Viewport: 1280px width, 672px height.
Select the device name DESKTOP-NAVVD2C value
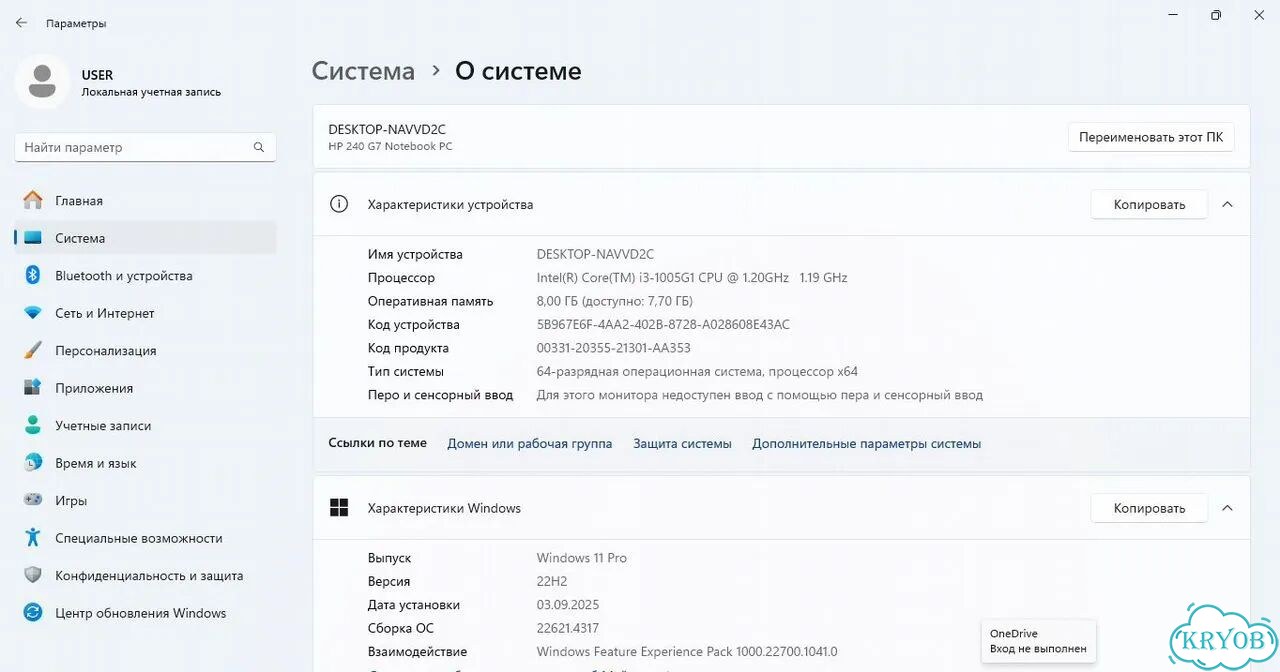(595, 254)
